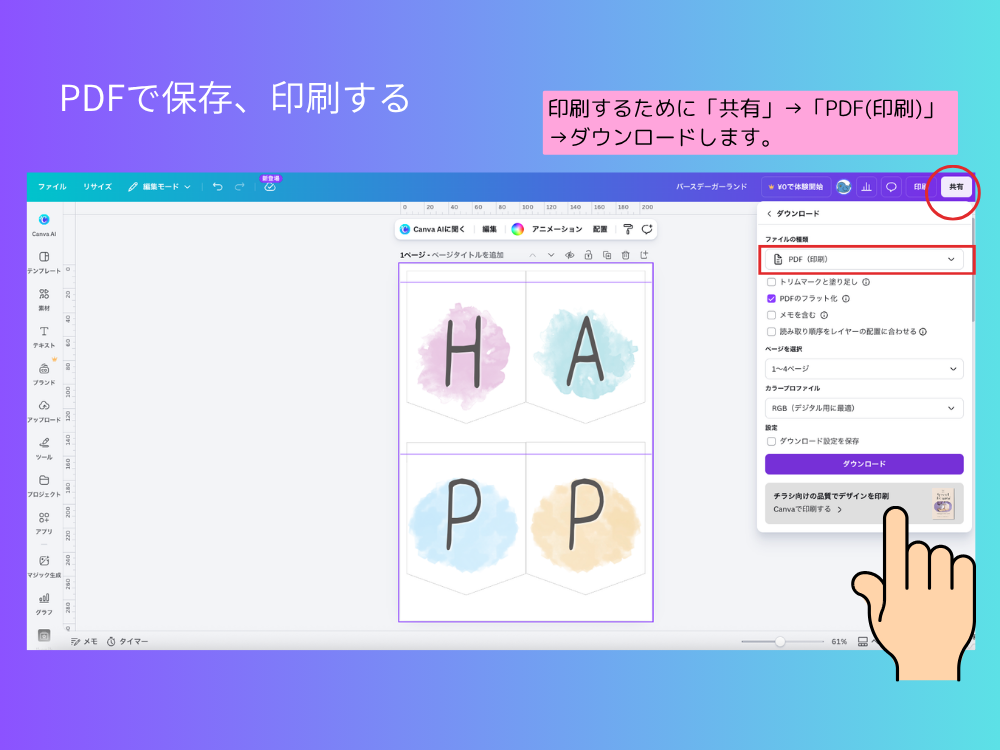This screenshot has width=1000, height=750.
Task: Open the comments speech bubble icon
Action: pos(891,187)
